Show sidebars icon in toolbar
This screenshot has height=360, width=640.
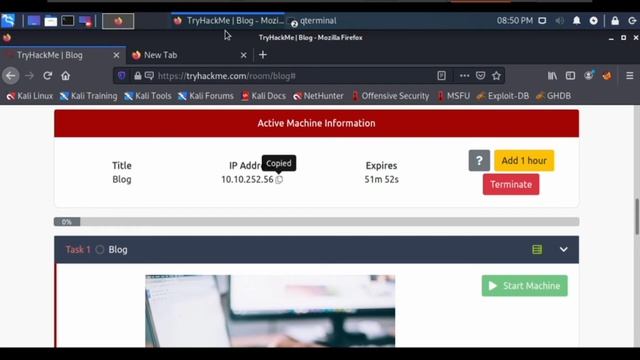570,76
